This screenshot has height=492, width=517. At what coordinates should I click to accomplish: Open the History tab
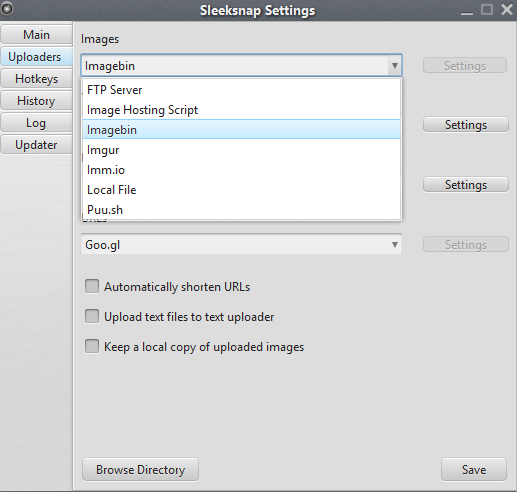tap(36, 101)
